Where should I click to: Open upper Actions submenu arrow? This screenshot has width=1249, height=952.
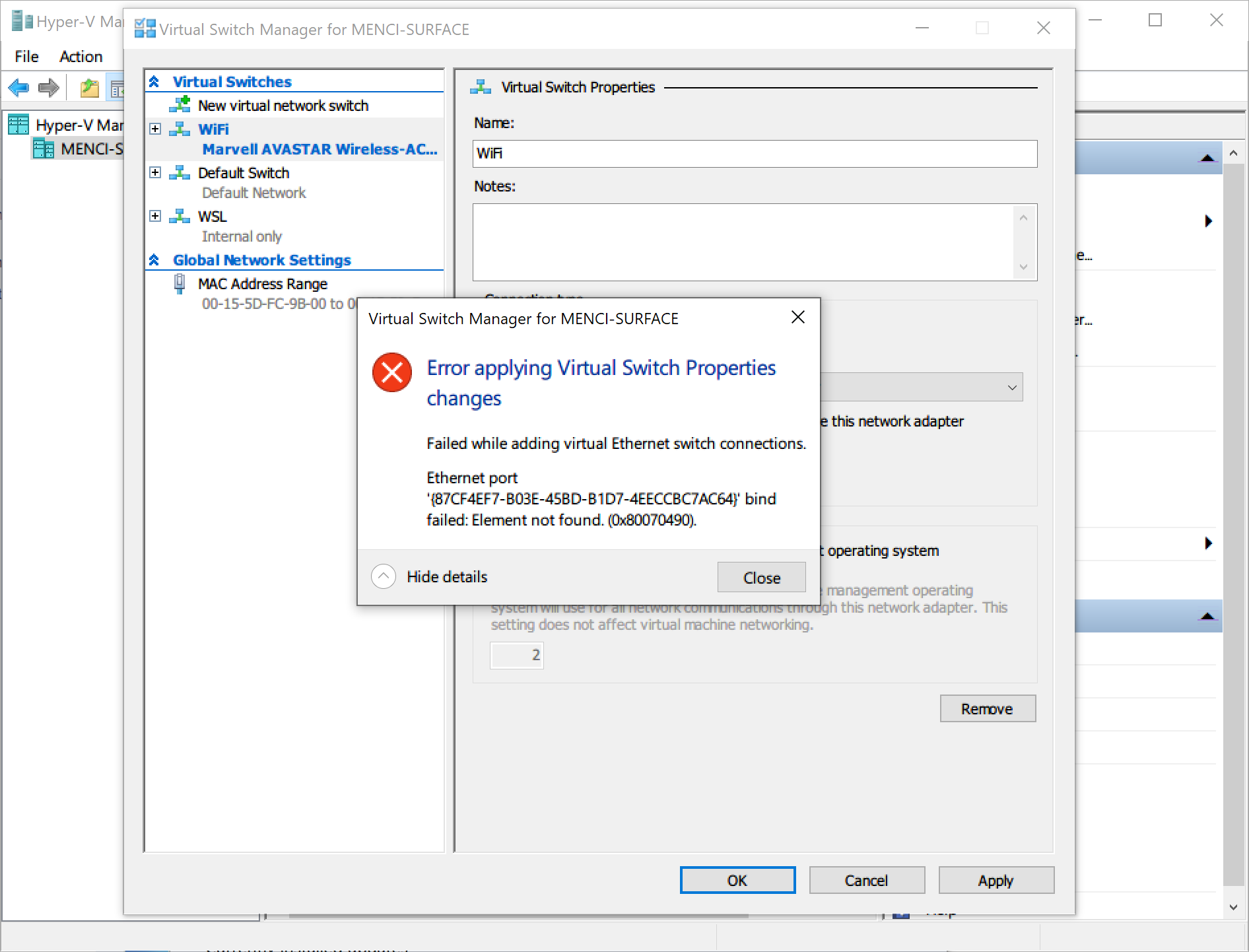click(x=1208, y=221)
